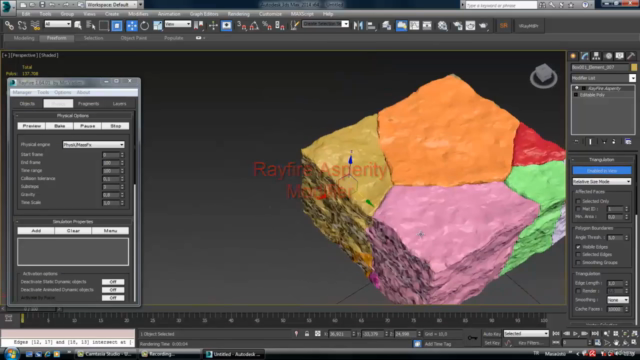Choose the Rectangular Selection Region icon
640x360 pixels.
pos(104,26)
